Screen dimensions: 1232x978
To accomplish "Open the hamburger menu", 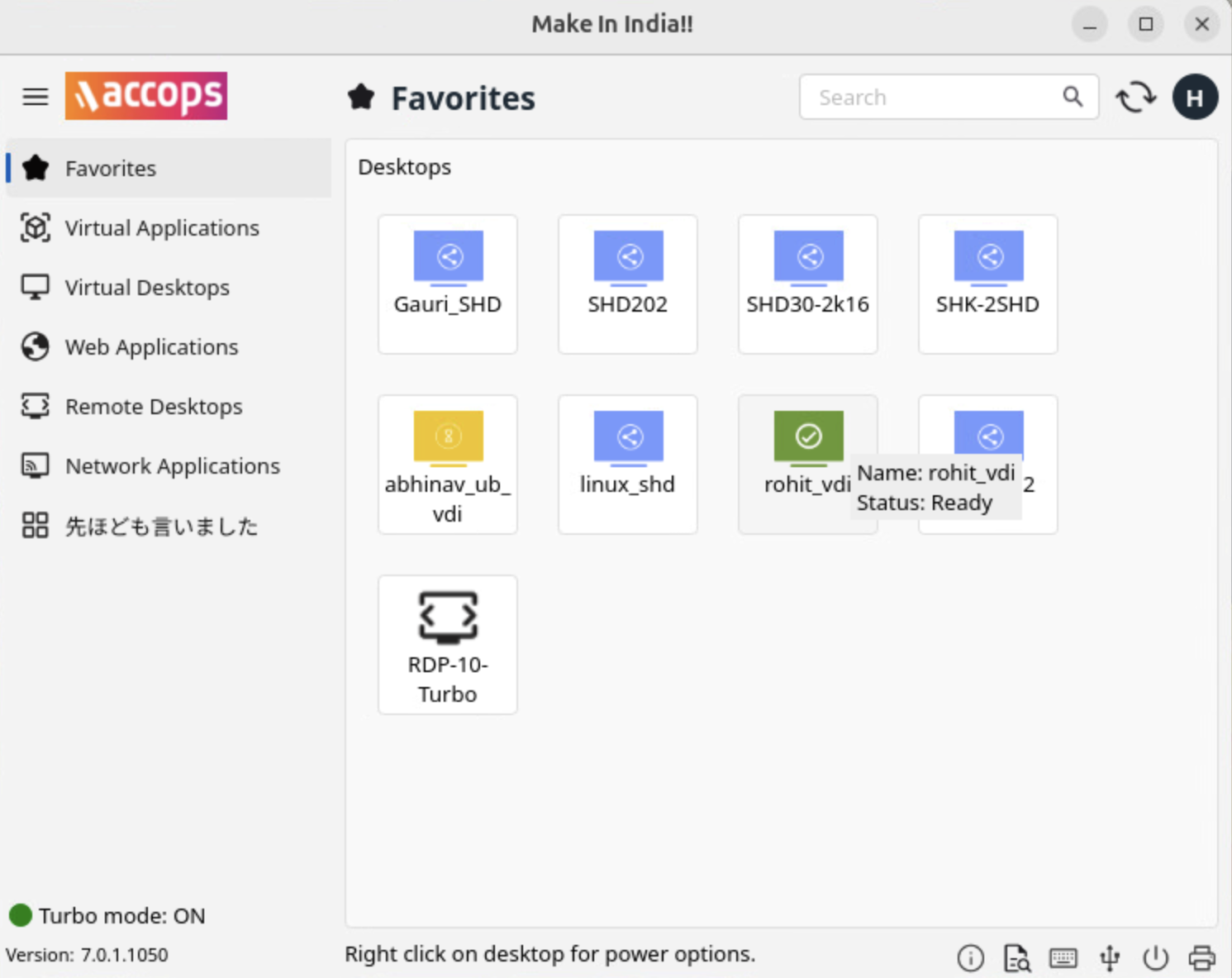I will click(35, 97).
